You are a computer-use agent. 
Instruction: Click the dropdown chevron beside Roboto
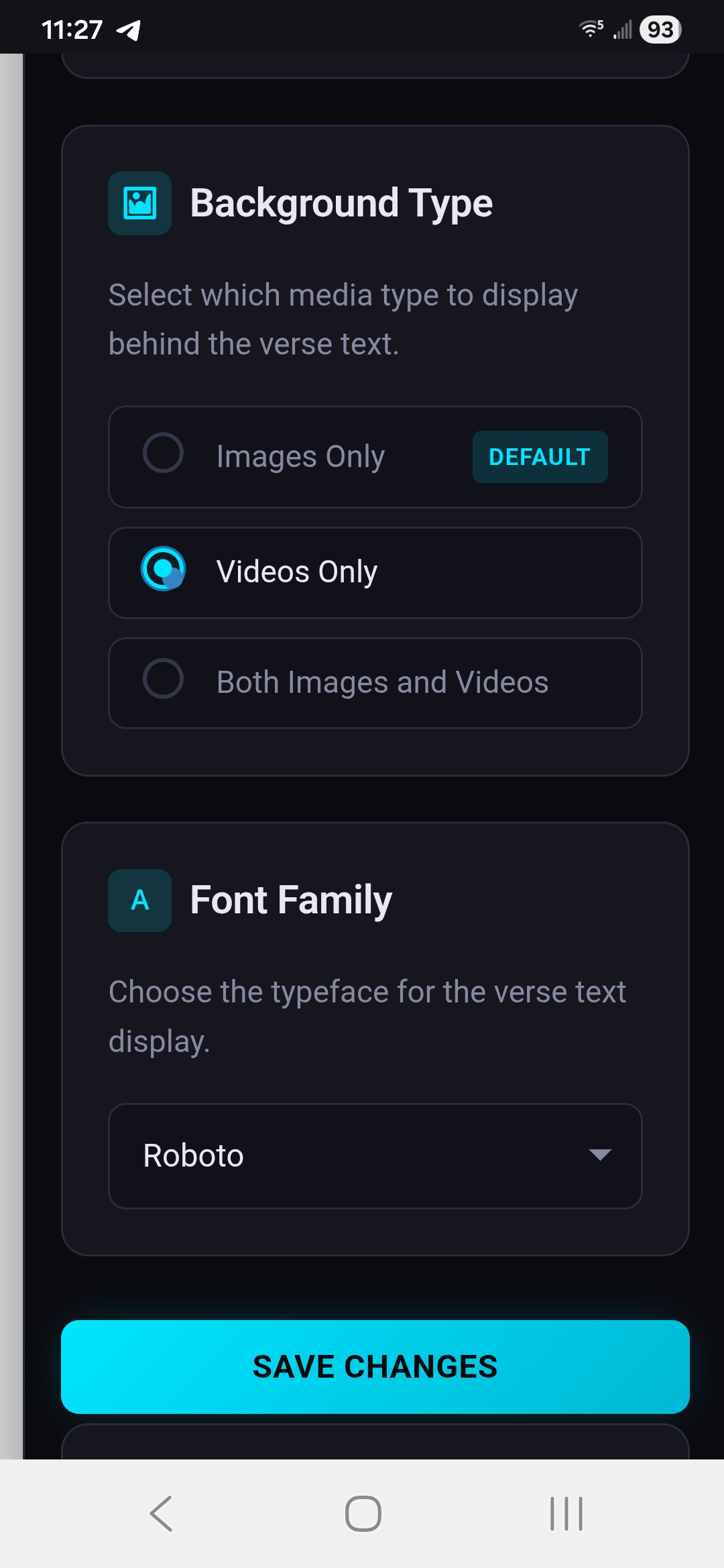pos(600,1155)
